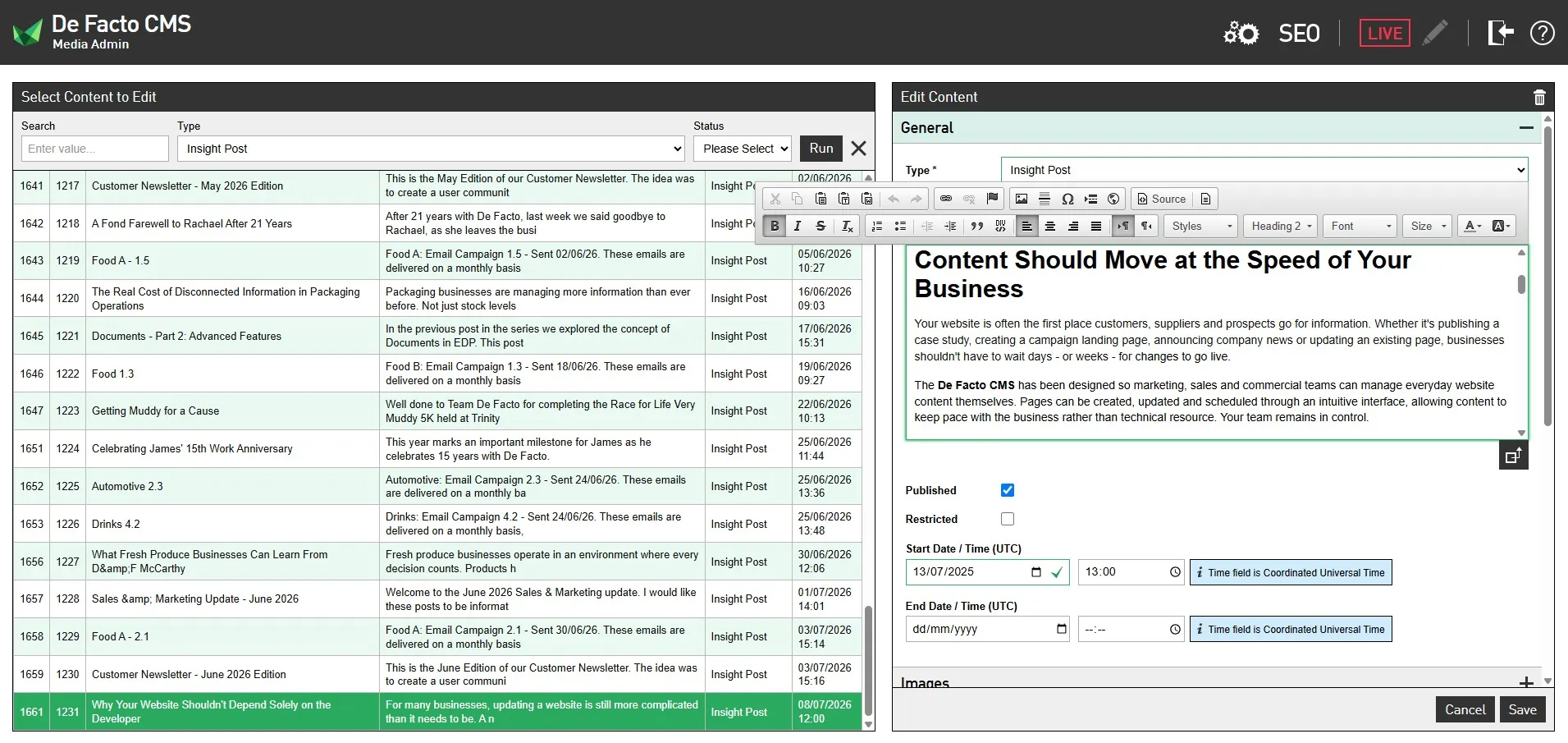Open the settings gears icon in header
The image size is (1568, 743).
pos(1241,33)
